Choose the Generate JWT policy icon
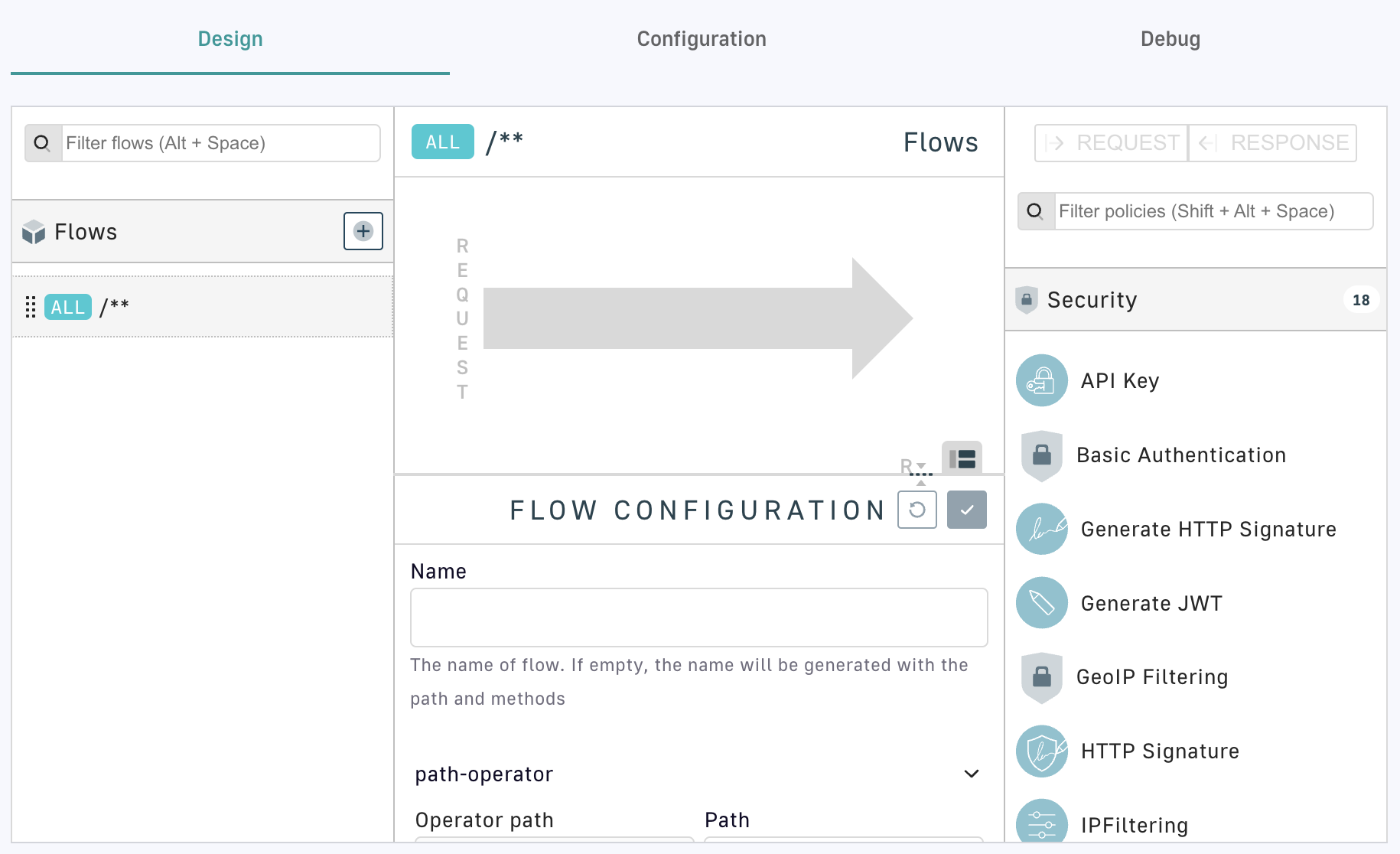This screenshot has height=854, width=1400. 1041,603
